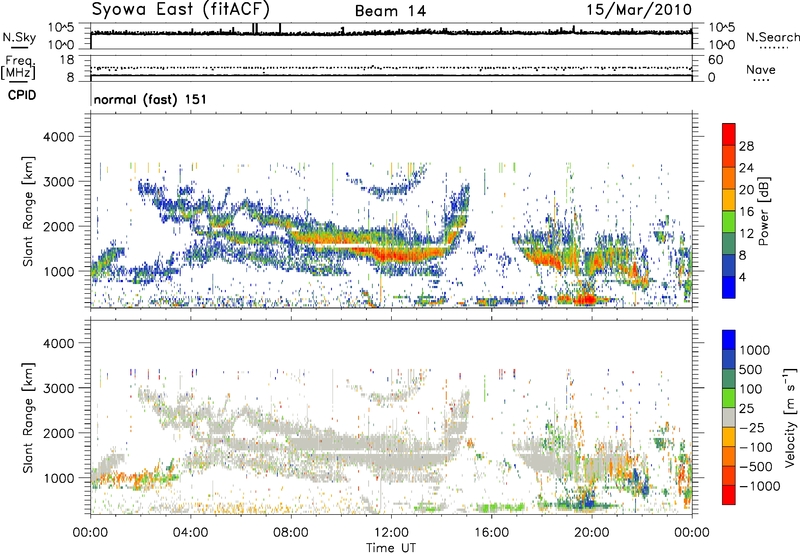Click the 'Freq. [MHz]' label

(x=19, y=67)
